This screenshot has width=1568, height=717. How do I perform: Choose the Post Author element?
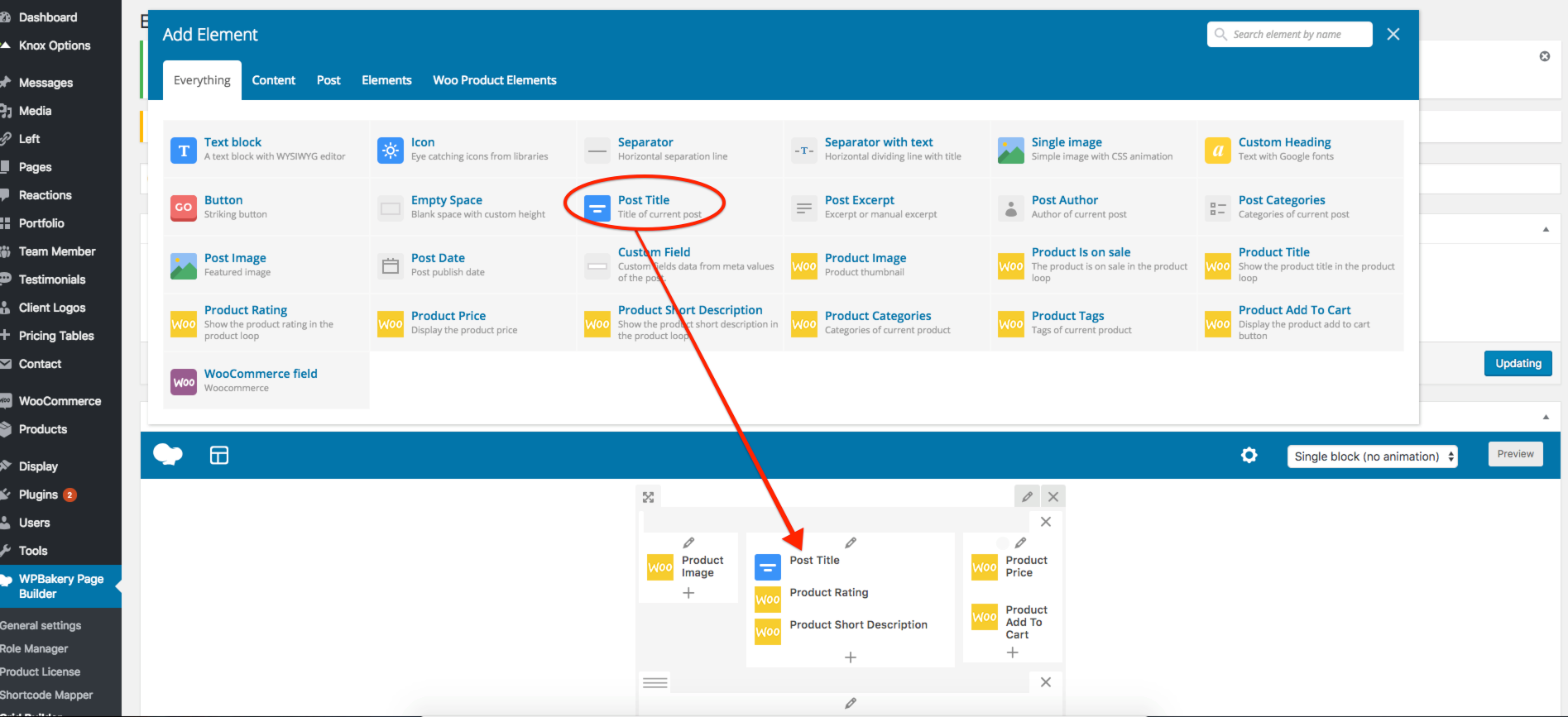pyautogui.click(x=1093, y=208)
